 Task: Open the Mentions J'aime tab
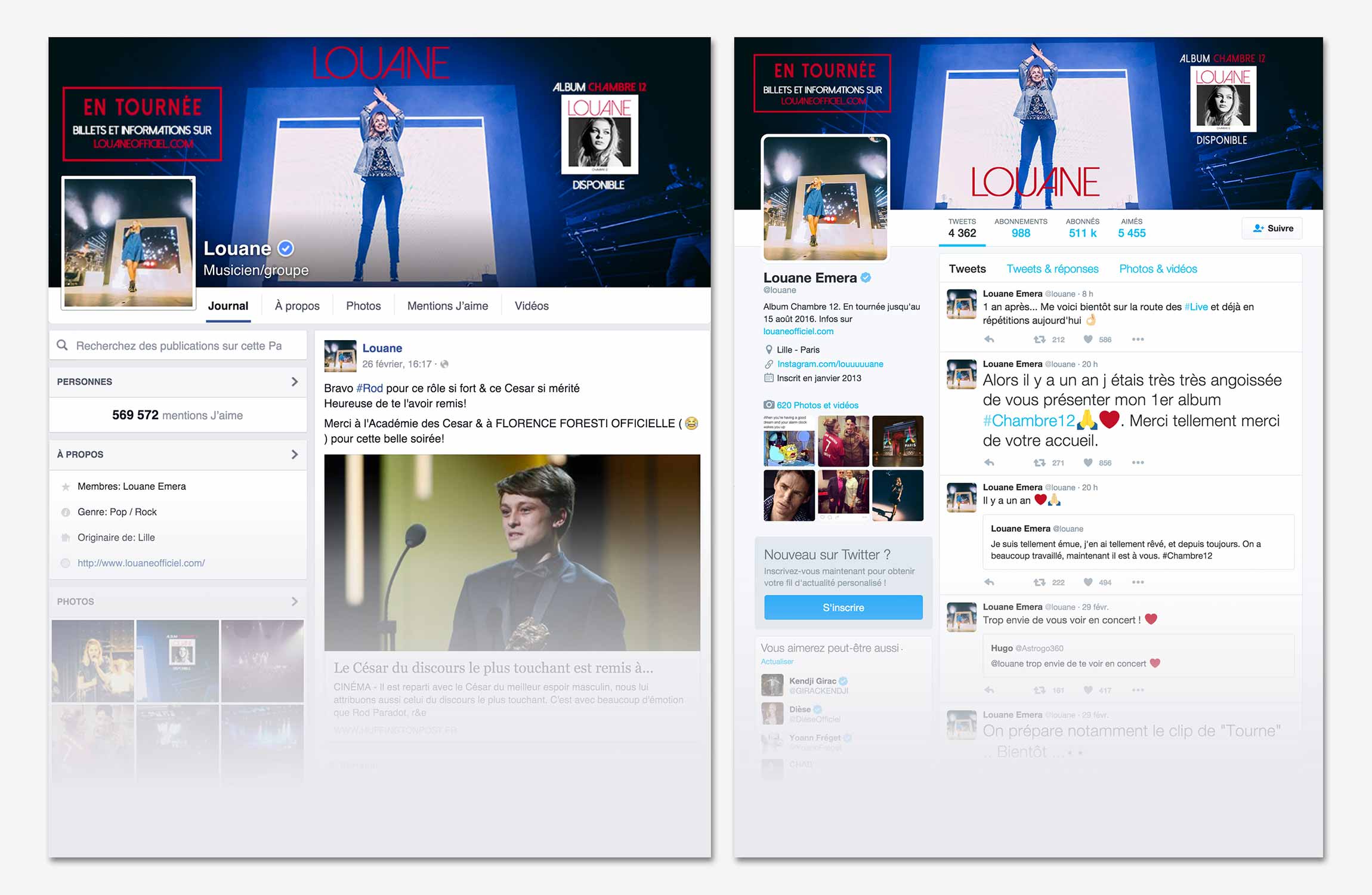pos(447,306)
